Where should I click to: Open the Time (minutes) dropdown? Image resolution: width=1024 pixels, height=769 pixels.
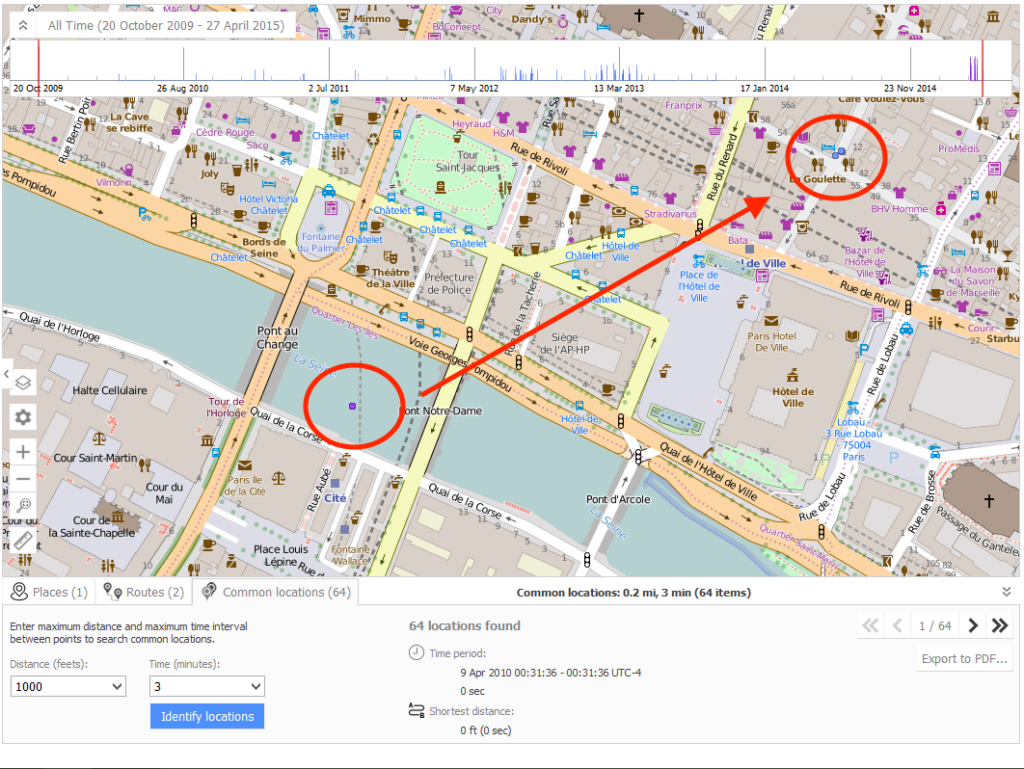(x=207, y=686)
